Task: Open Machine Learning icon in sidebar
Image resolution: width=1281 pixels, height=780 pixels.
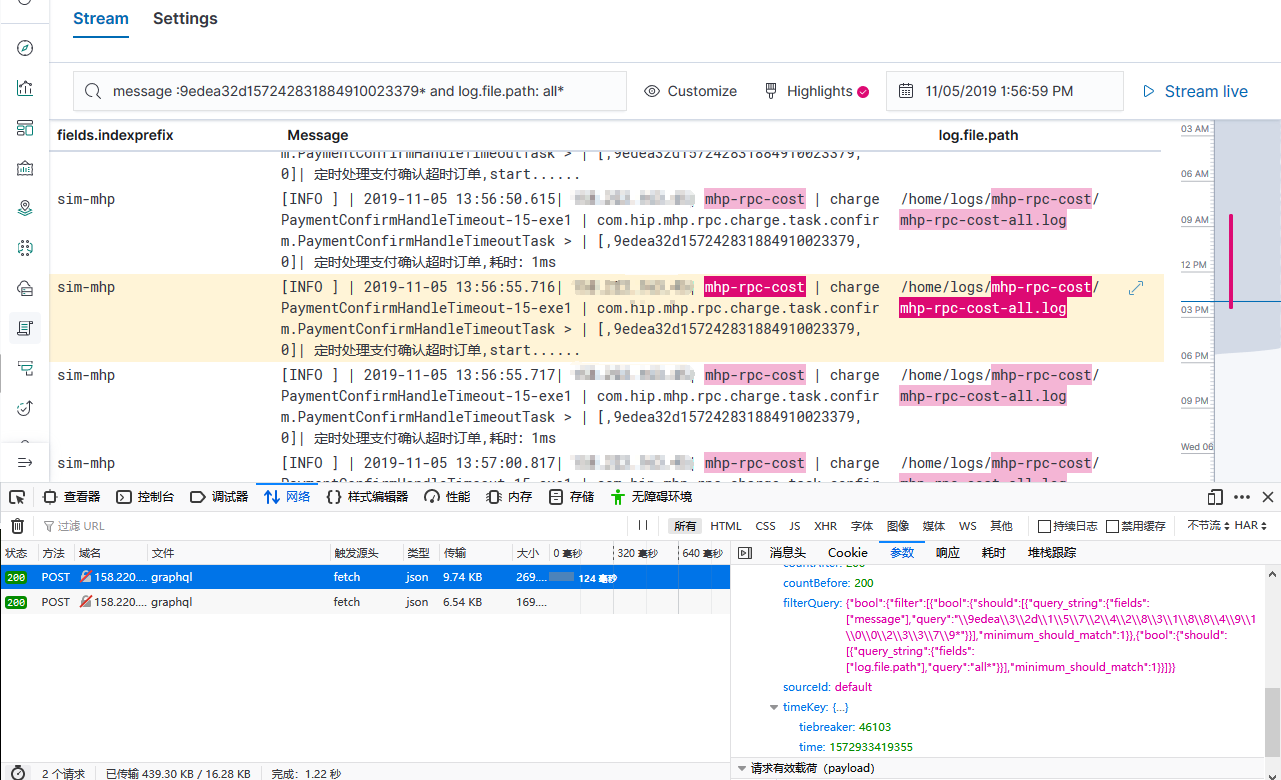Action: point(25,248)
